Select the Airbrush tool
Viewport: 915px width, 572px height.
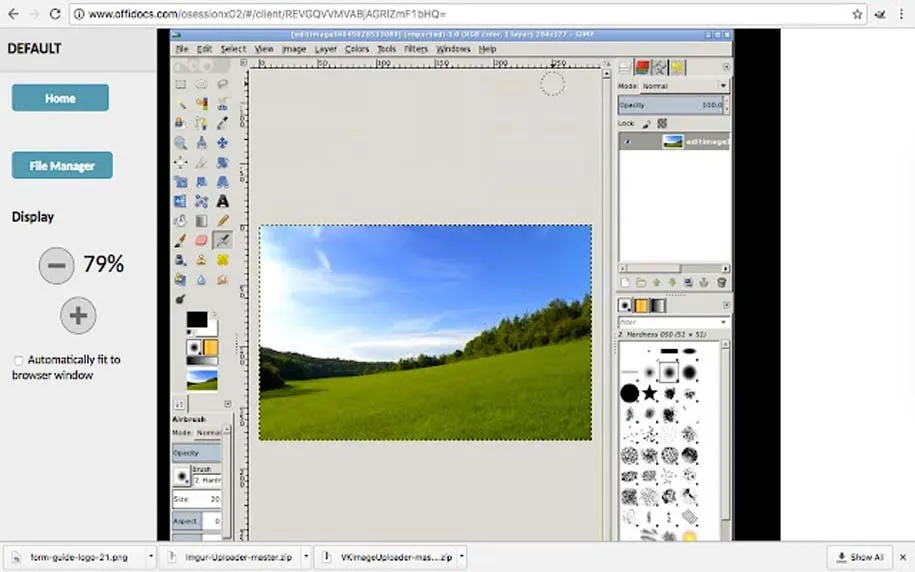pyautogui.click(x=222, y=240)
